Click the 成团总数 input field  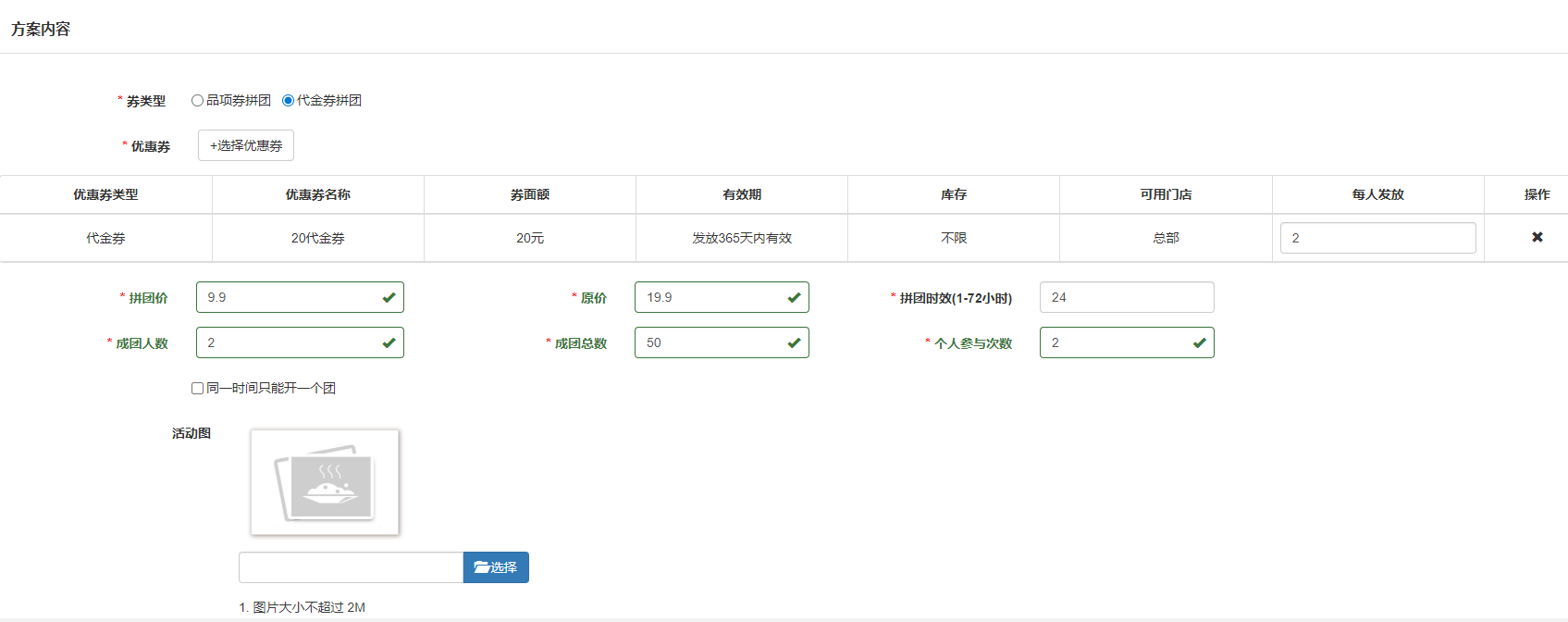710,342
